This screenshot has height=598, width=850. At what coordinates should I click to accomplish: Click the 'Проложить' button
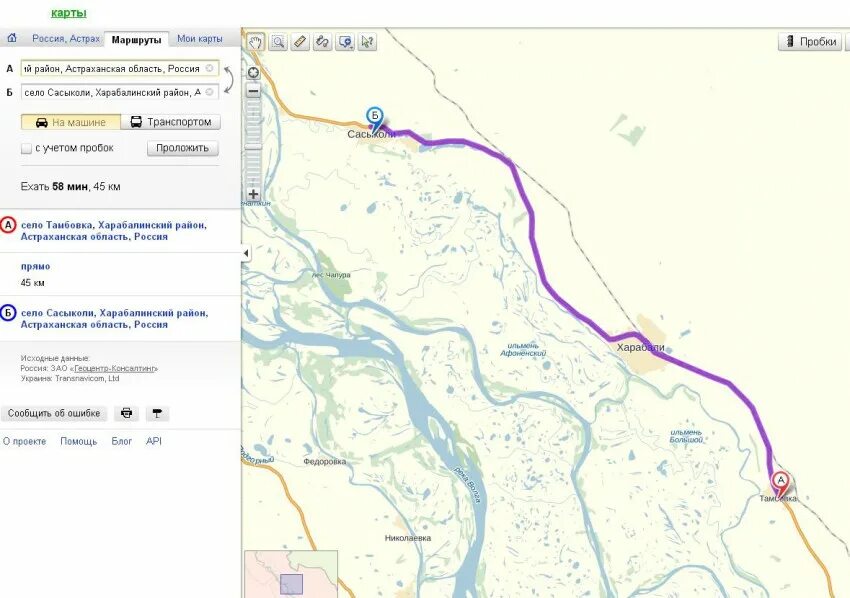(x=183, y=148)
